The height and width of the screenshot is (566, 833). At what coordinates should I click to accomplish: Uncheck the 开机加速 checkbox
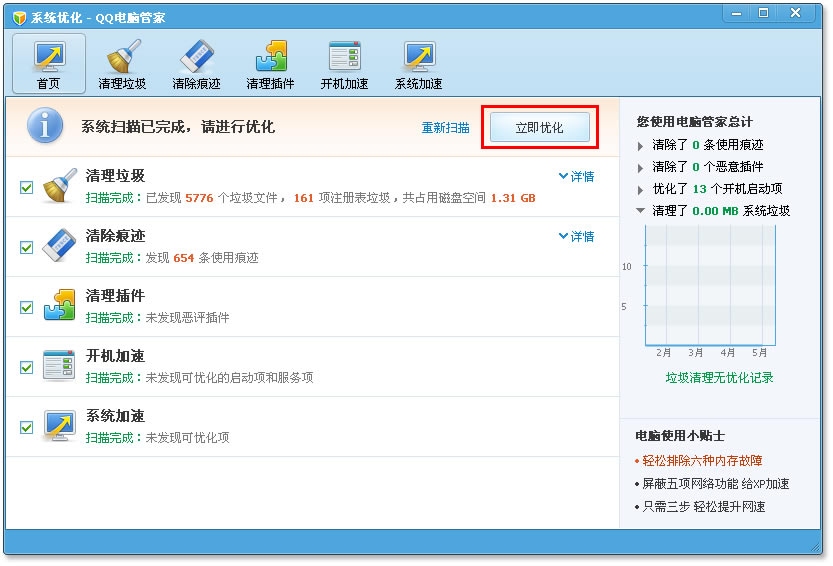coord(27,368)
